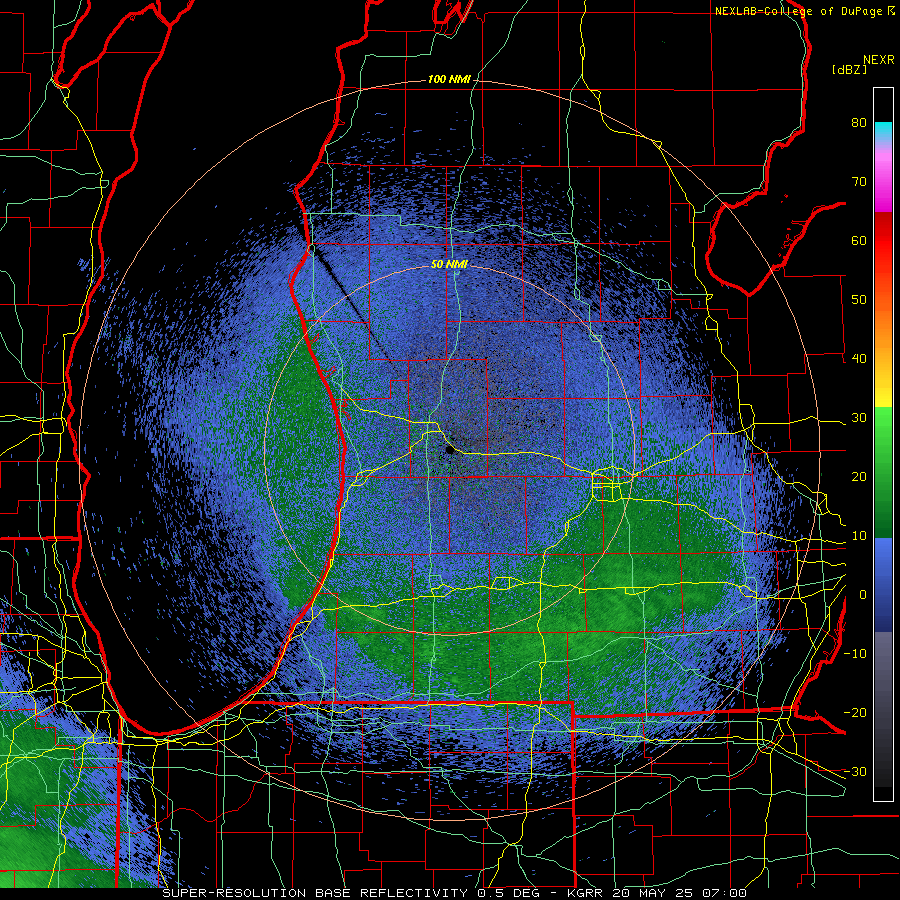This screenshot has width=900, height=900.
Task: Click the -20 value on the dBZ scale
Action: point(855,712)
